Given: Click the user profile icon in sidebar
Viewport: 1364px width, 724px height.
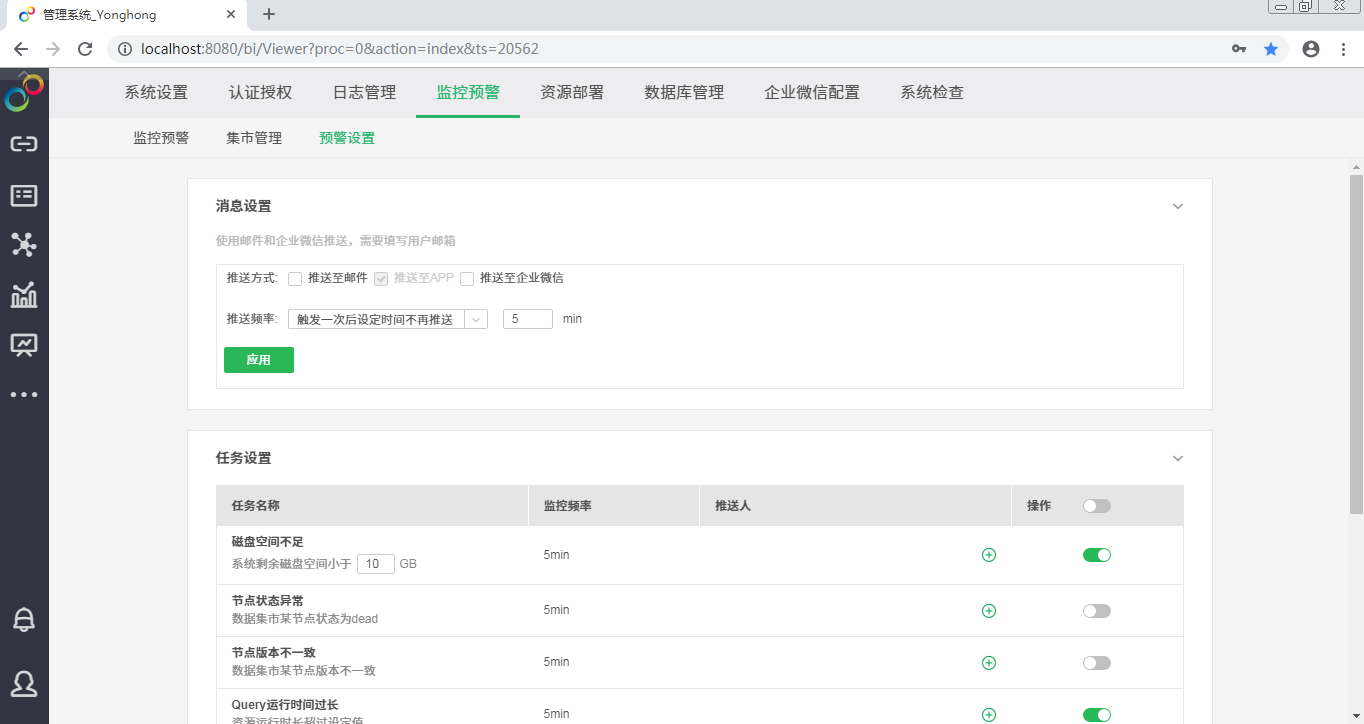Looking at the screenshot, I should tap(24, 683).
